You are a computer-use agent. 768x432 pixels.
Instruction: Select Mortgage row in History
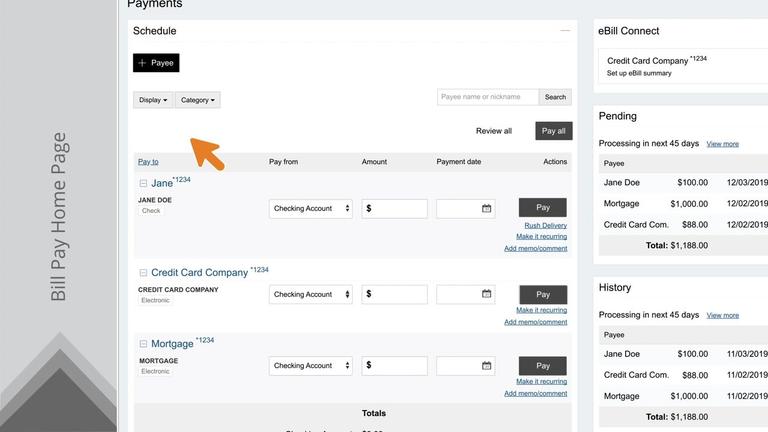(x=684, y=396)
